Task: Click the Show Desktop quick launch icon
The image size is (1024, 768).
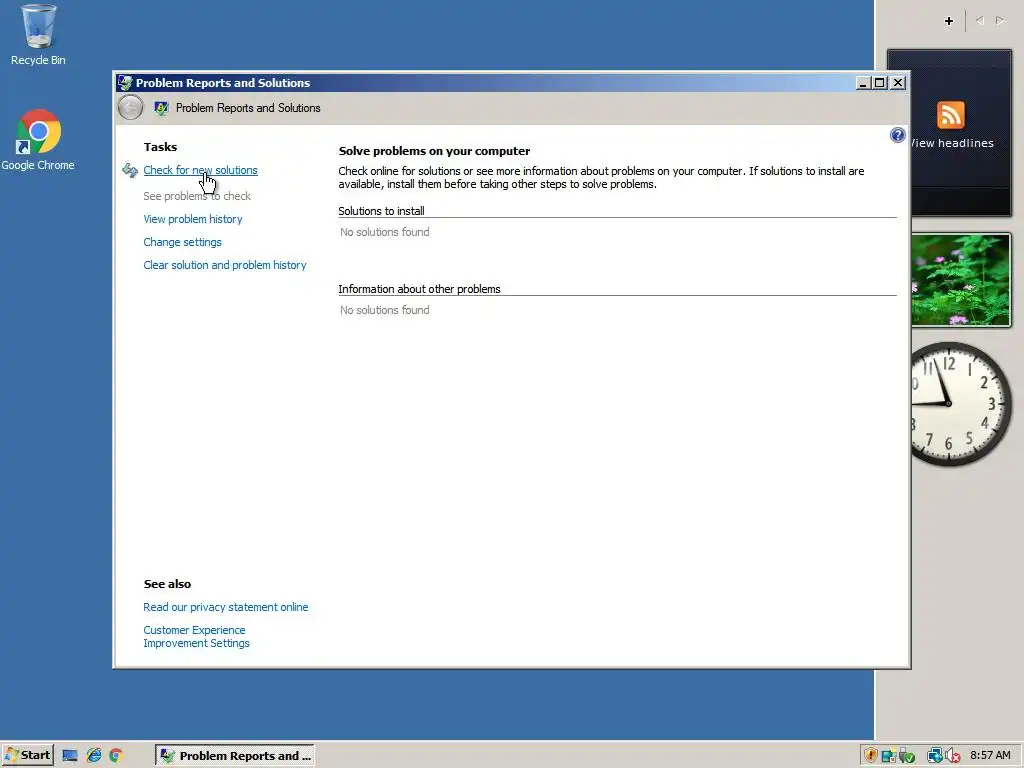Action: point(70,756)
